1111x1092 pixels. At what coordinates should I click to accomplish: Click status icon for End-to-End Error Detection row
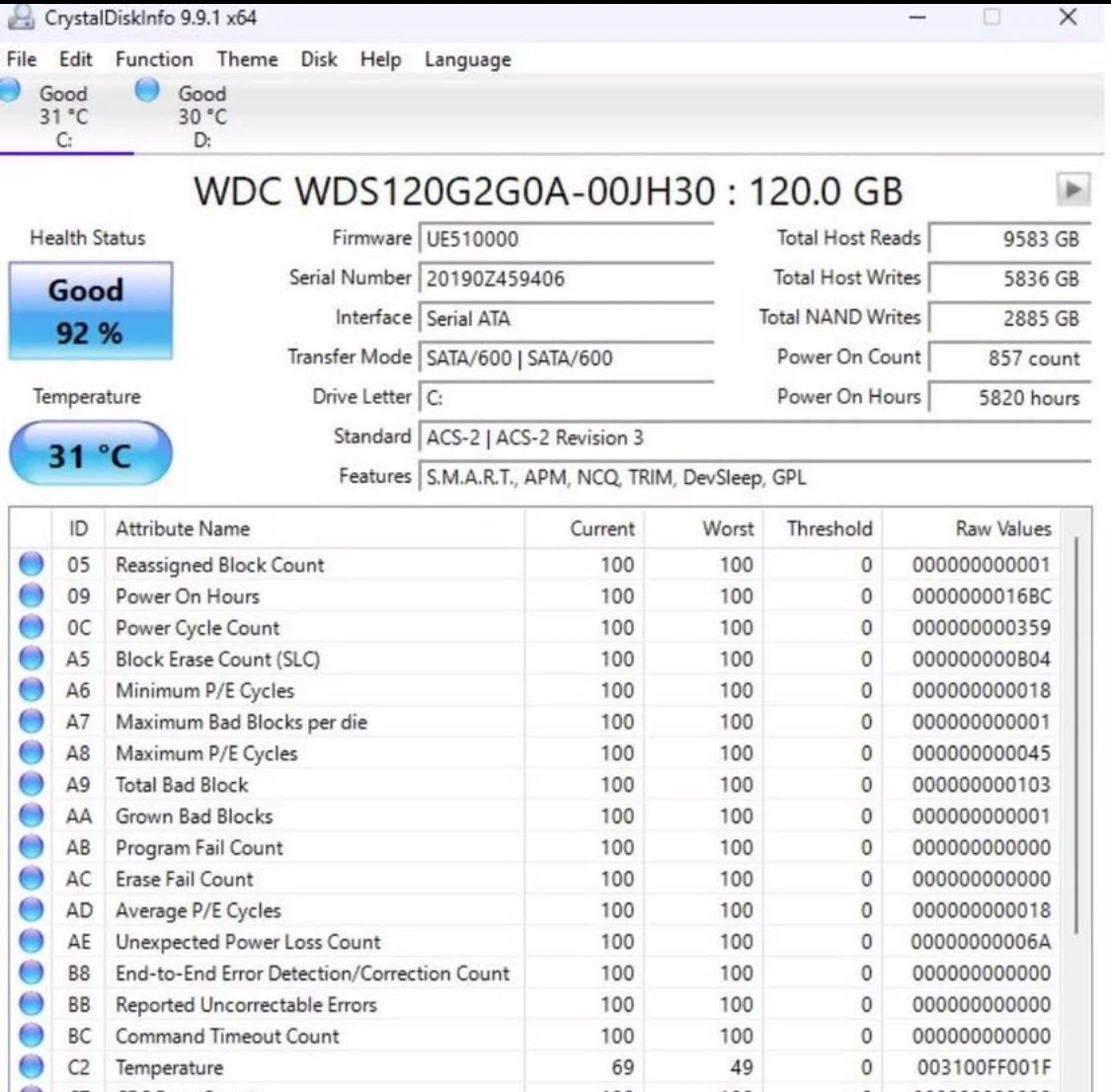coord(32,973)
